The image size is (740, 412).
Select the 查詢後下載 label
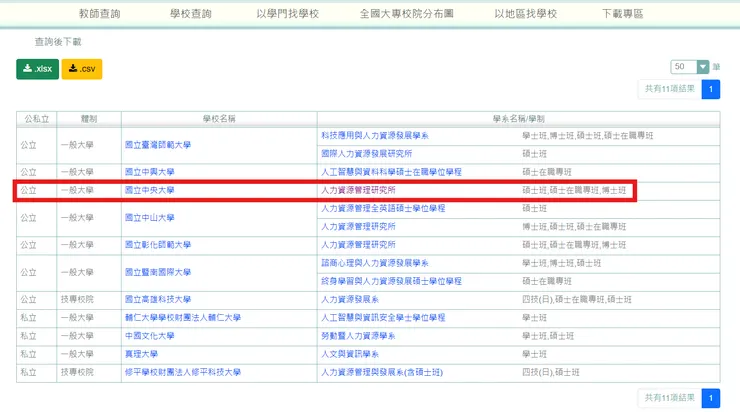point(58,42)
